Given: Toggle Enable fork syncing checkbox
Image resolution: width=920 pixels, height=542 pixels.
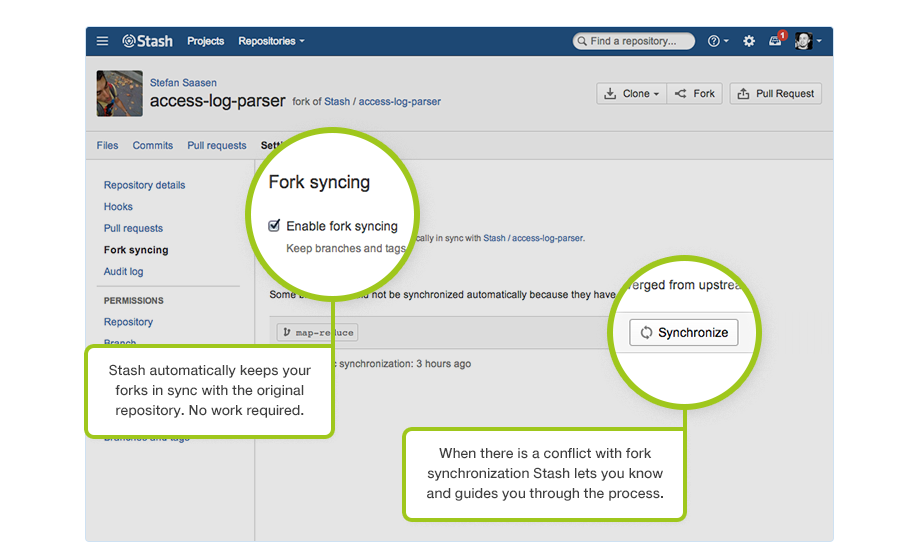Looking at the screenshot, I should (274, 226).
